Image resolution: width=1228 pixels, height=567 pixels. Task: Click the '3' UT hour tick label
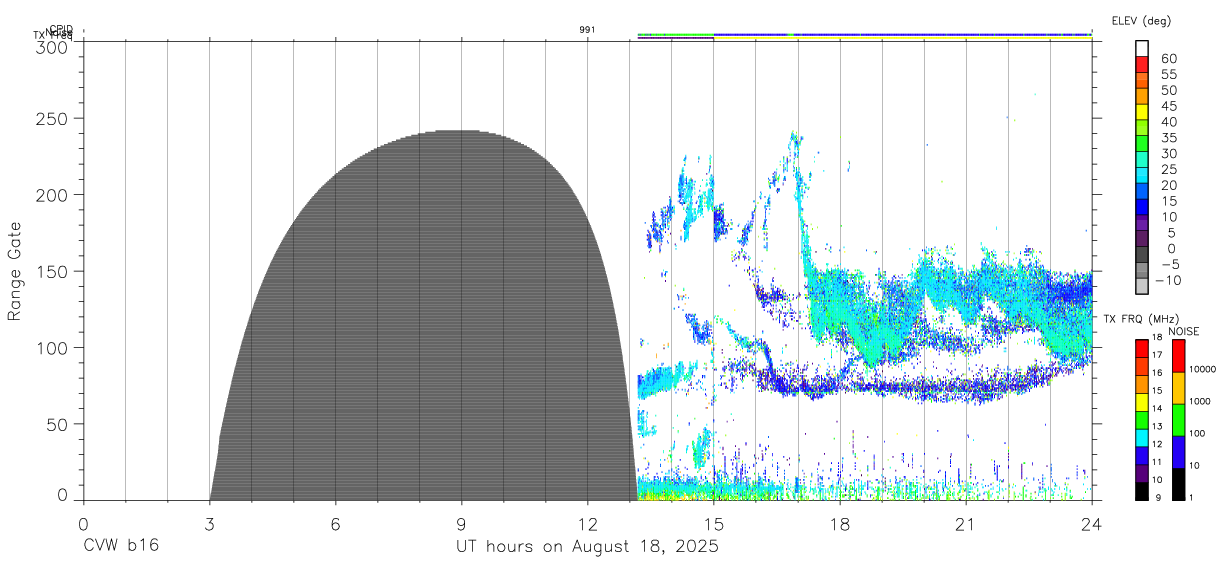209,523
